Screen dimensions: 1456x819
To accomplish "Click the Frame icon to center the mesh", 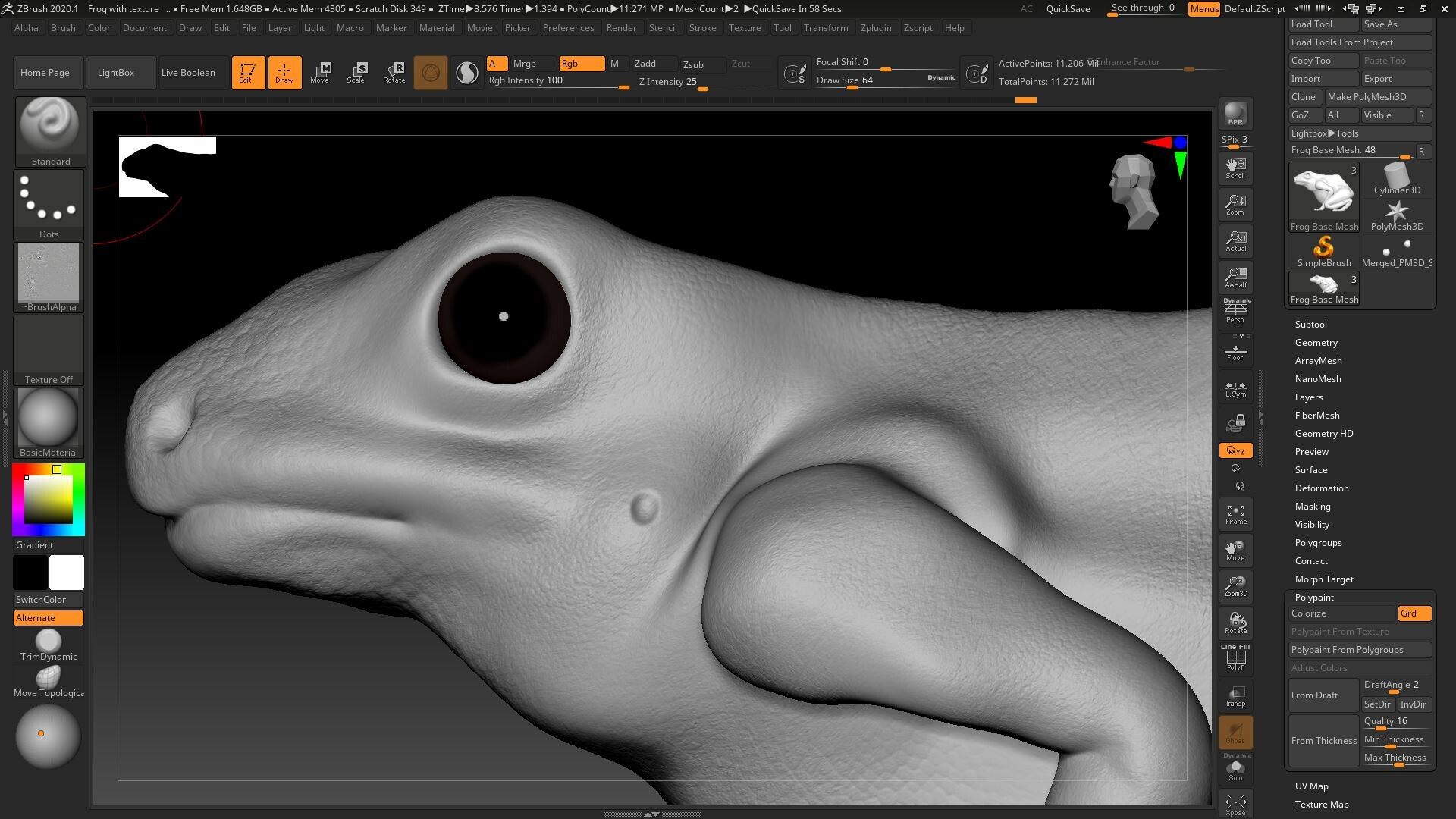I will click(x=1235, y=513).
